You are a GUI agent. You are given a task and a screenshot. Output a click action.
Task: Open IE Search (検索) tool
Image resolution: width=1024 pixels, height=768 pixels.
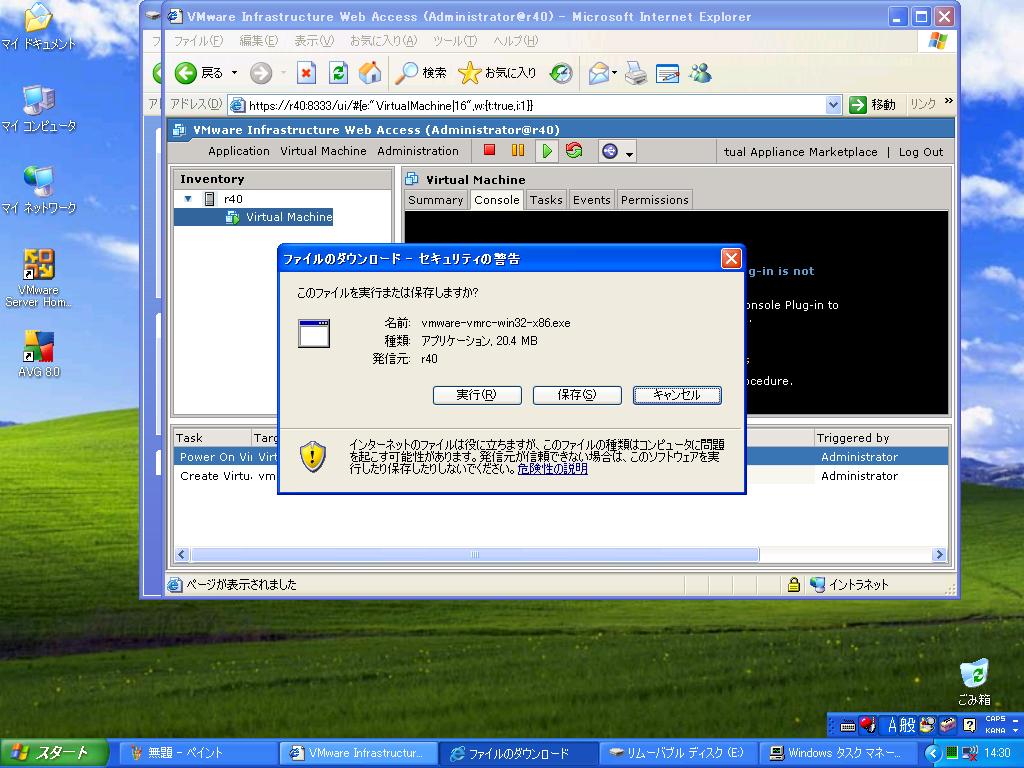(x=421, y=73)
